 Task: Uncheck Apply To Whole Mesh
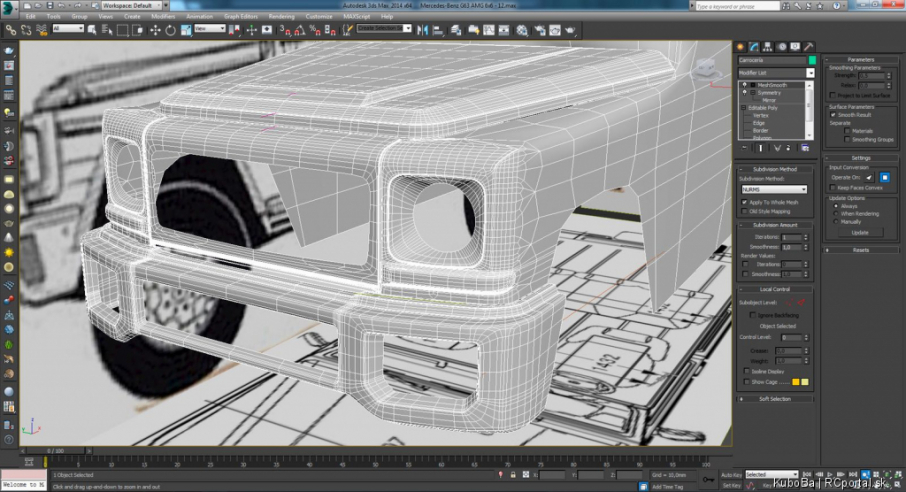[x=744, y=202]
